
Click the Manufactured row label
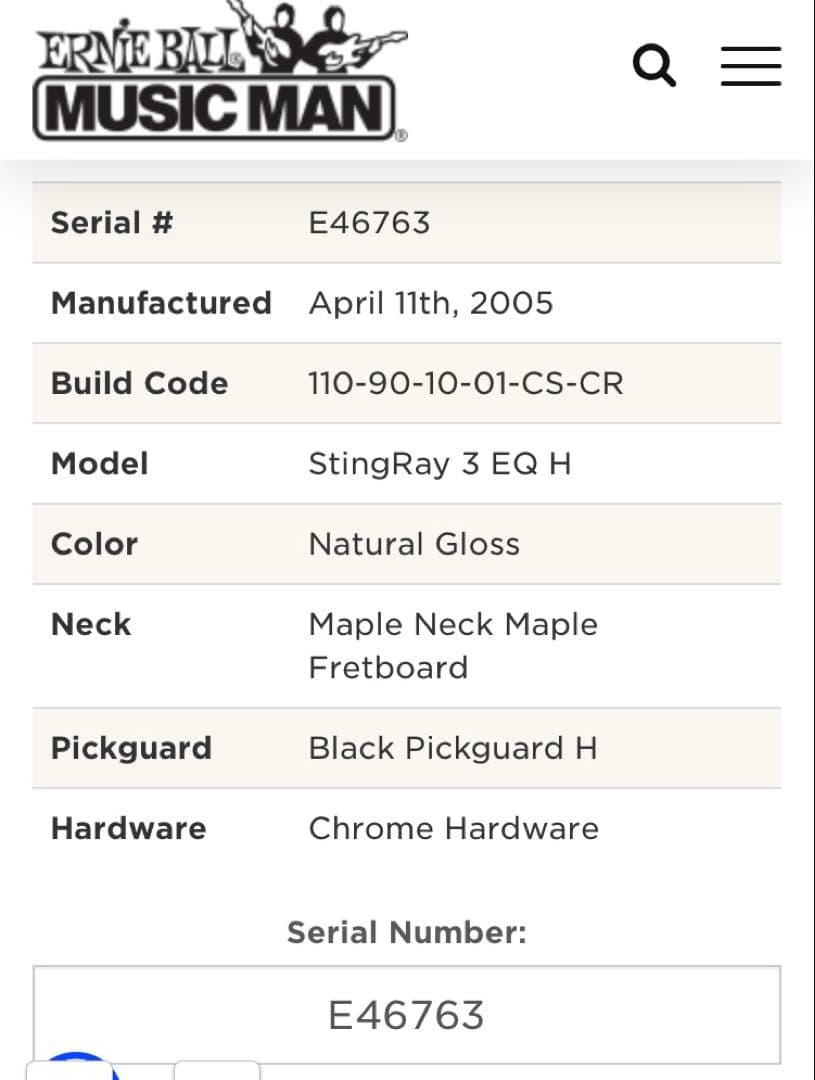161,303
